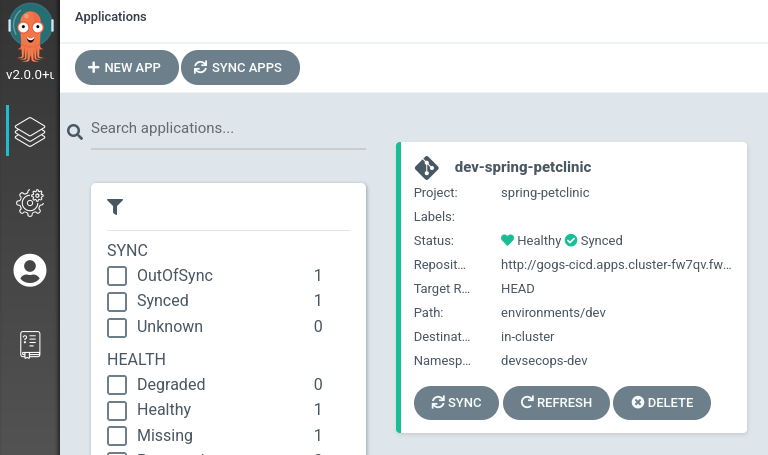Click the green Healthy heart status icon
768x455 pixels.
click(x=507, y=241)
